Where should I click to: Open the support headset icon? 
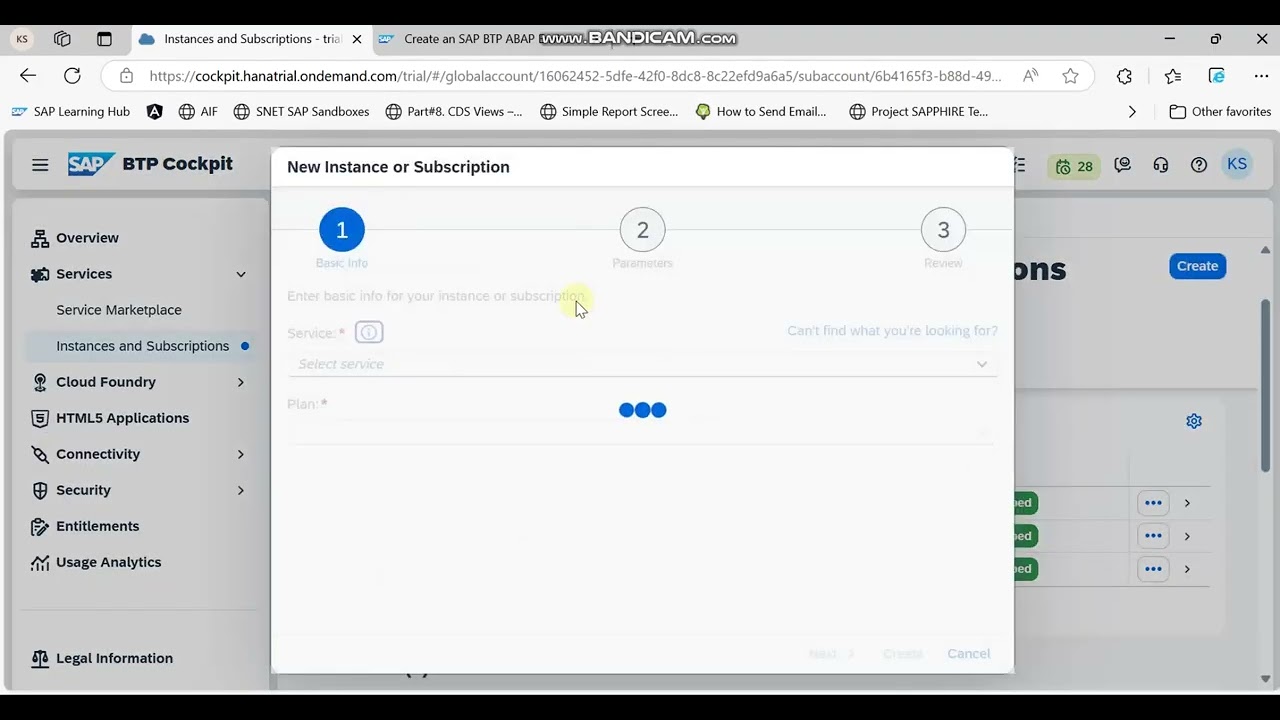point(1161,165)
